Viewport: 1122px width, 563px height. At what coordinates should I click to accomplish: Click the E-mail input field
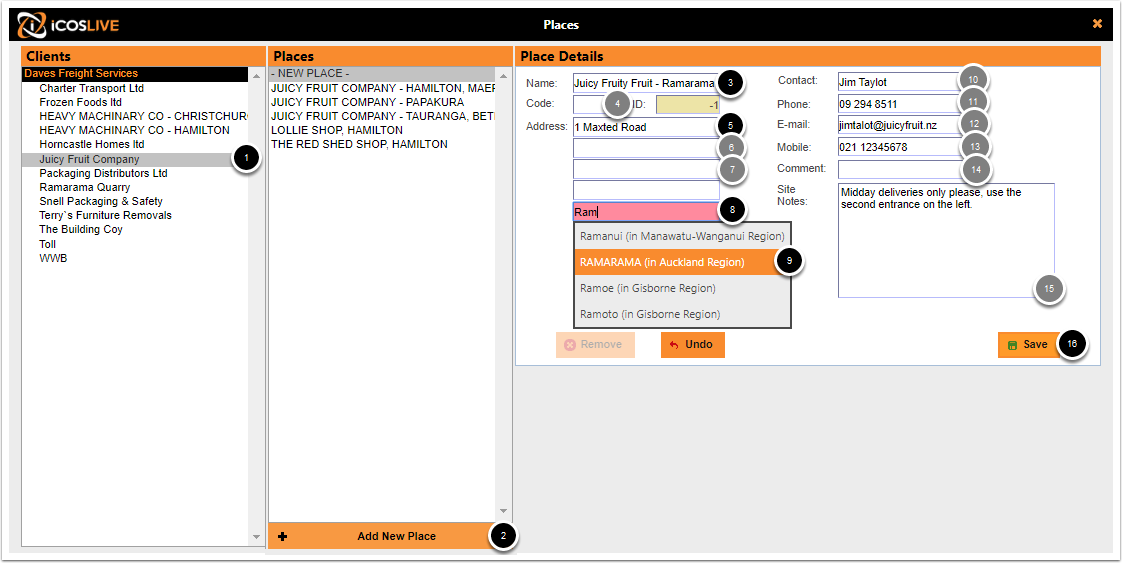901,126
